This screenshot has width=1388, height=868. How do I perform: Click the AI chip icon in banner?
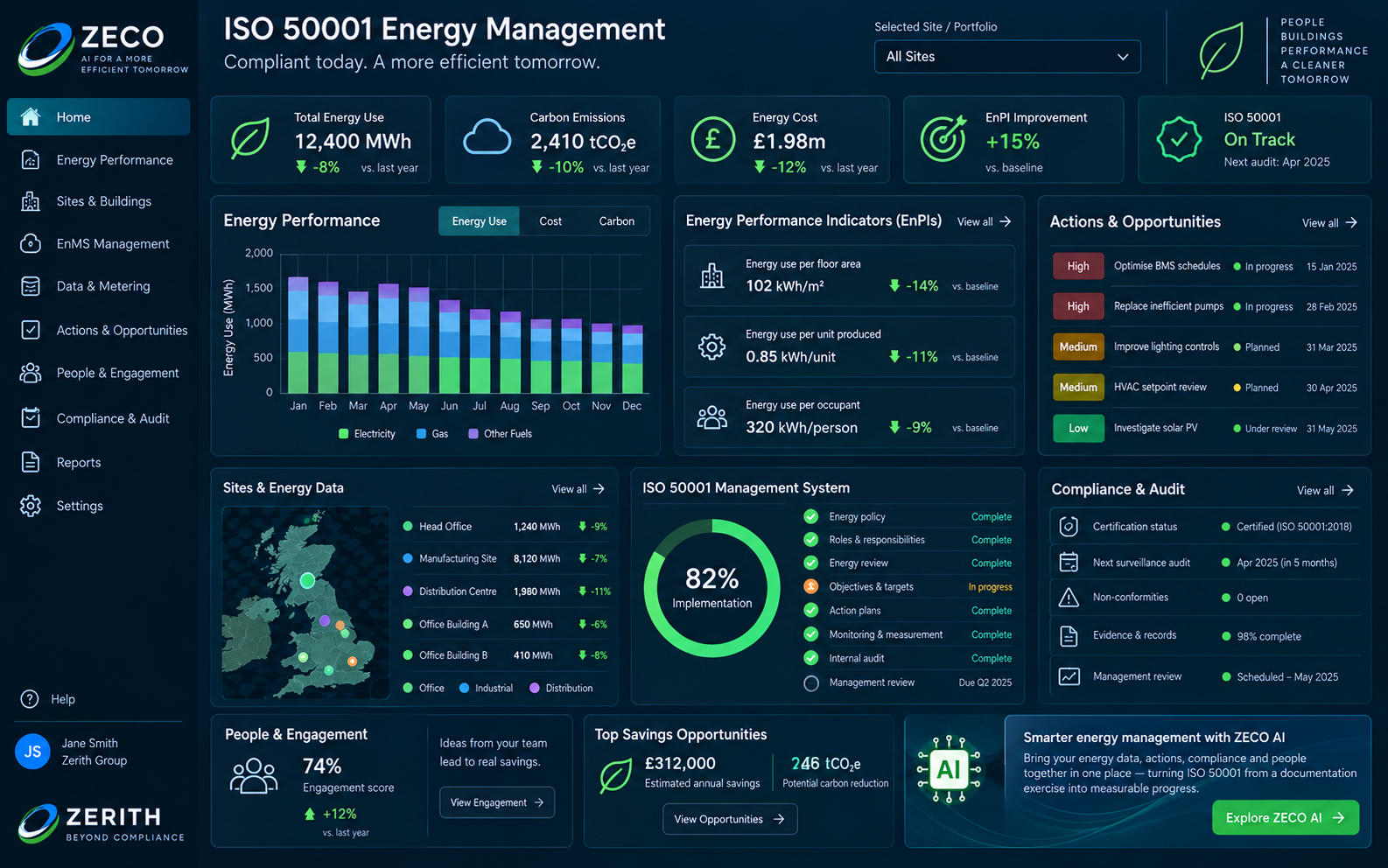tap(949, 770)
